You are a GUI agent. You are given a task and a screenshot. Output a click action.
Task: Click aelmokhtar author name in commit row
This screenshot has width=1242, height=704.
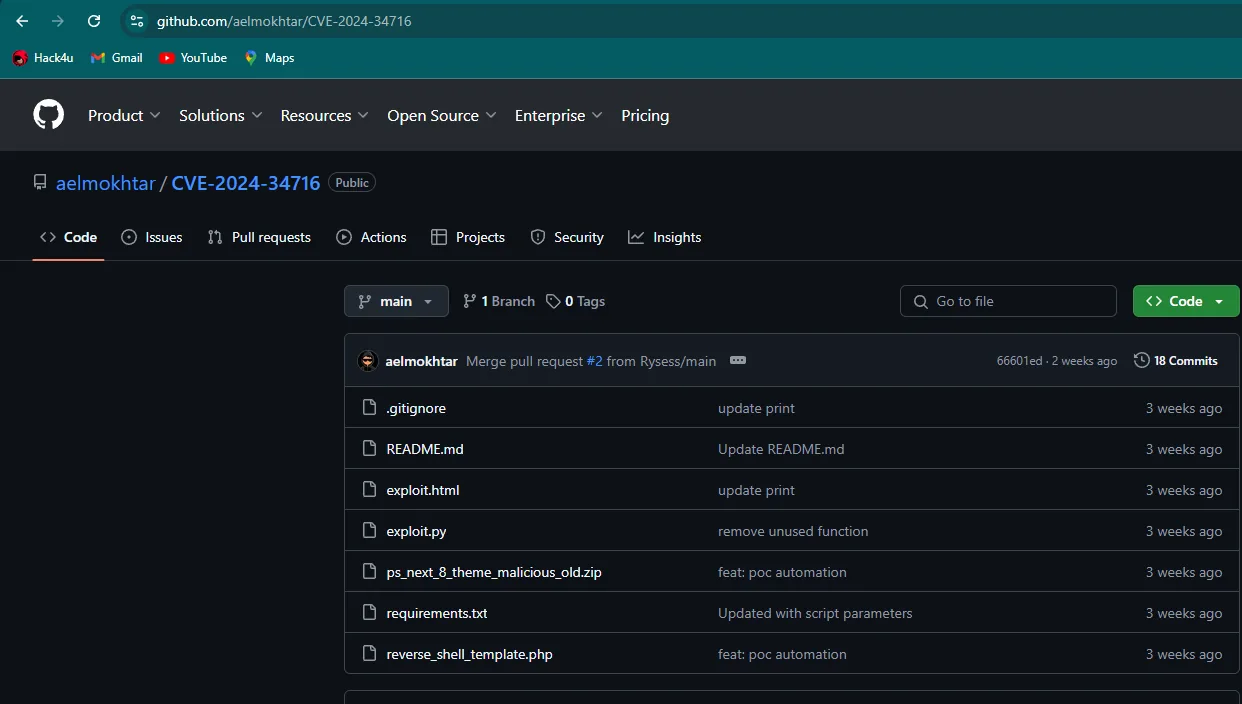tap(422, 361)
